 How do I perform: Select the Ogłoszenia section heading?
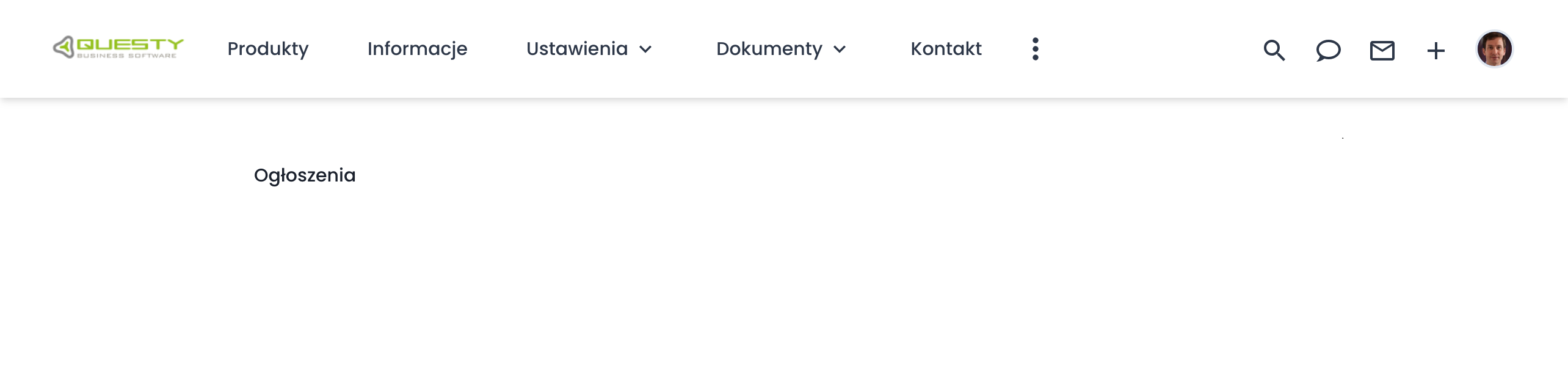click(305, 175)
